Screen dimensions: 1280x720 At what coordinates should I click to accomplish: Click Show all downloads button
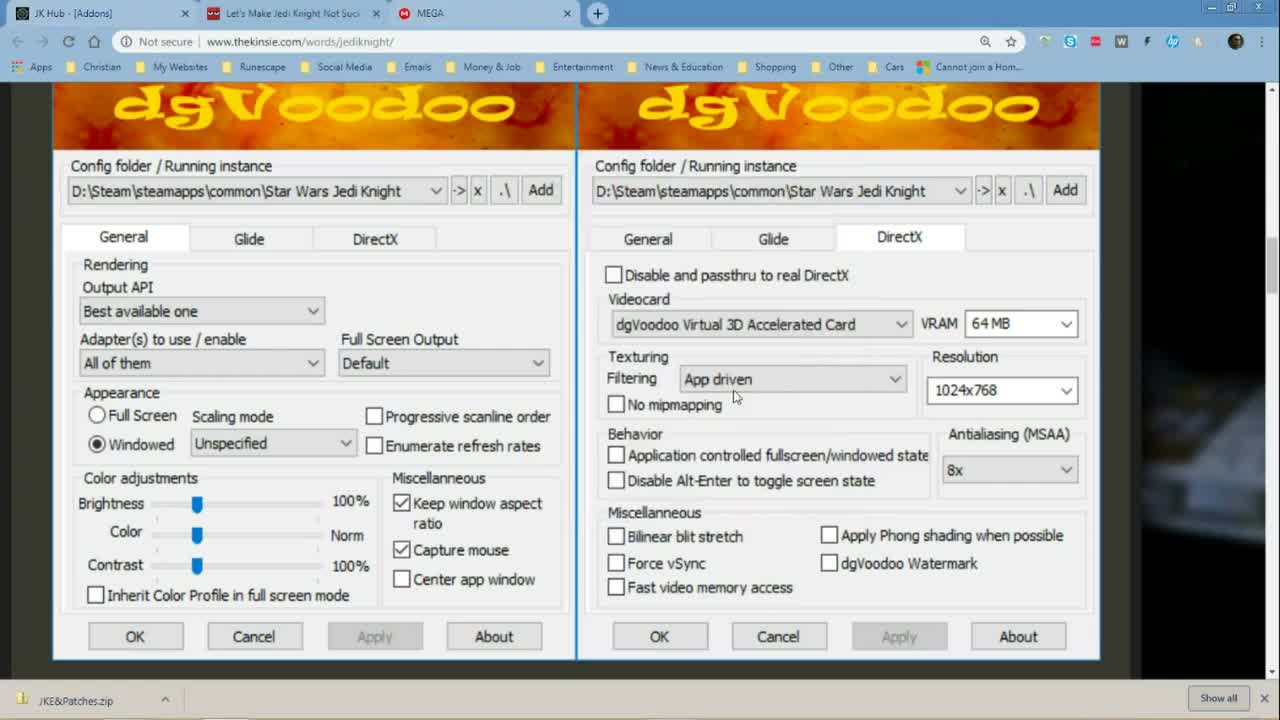(1219, 698)
